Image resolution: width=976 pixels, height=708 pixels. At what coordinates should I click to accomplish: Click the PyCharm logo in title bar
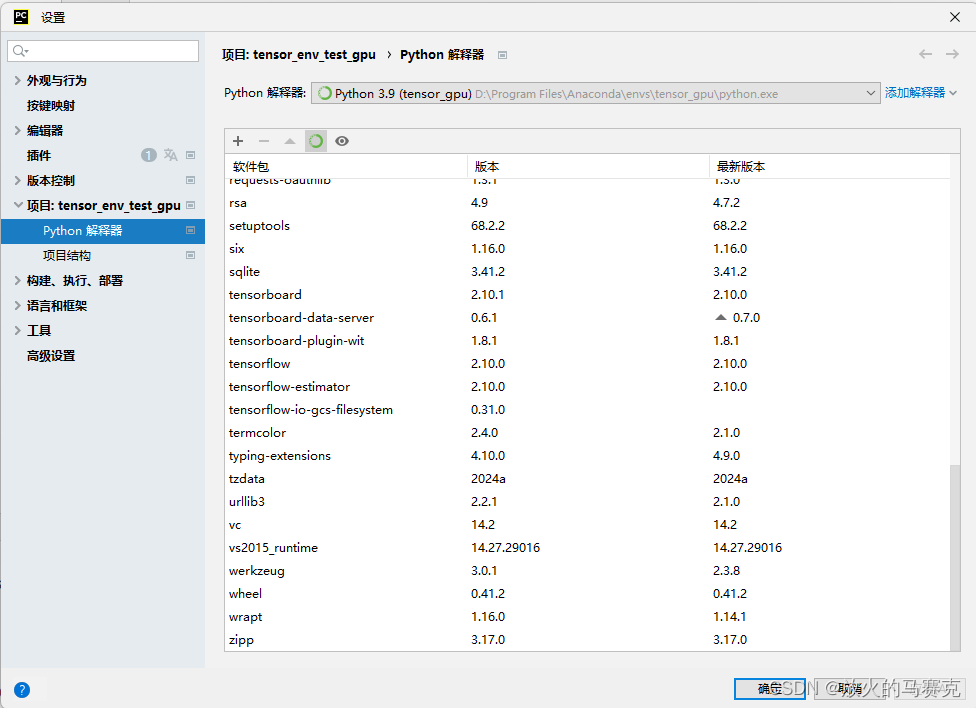click(x=21, y=17)
